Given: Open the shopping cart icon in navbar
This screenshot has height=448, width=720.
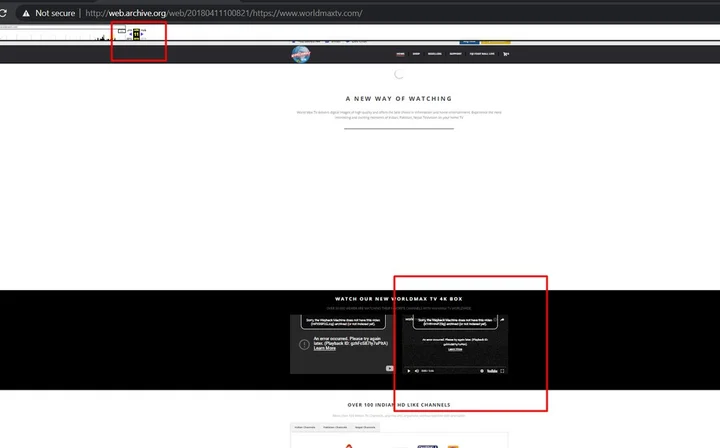Looking at the screenshot, I should (x=506, y=54).
